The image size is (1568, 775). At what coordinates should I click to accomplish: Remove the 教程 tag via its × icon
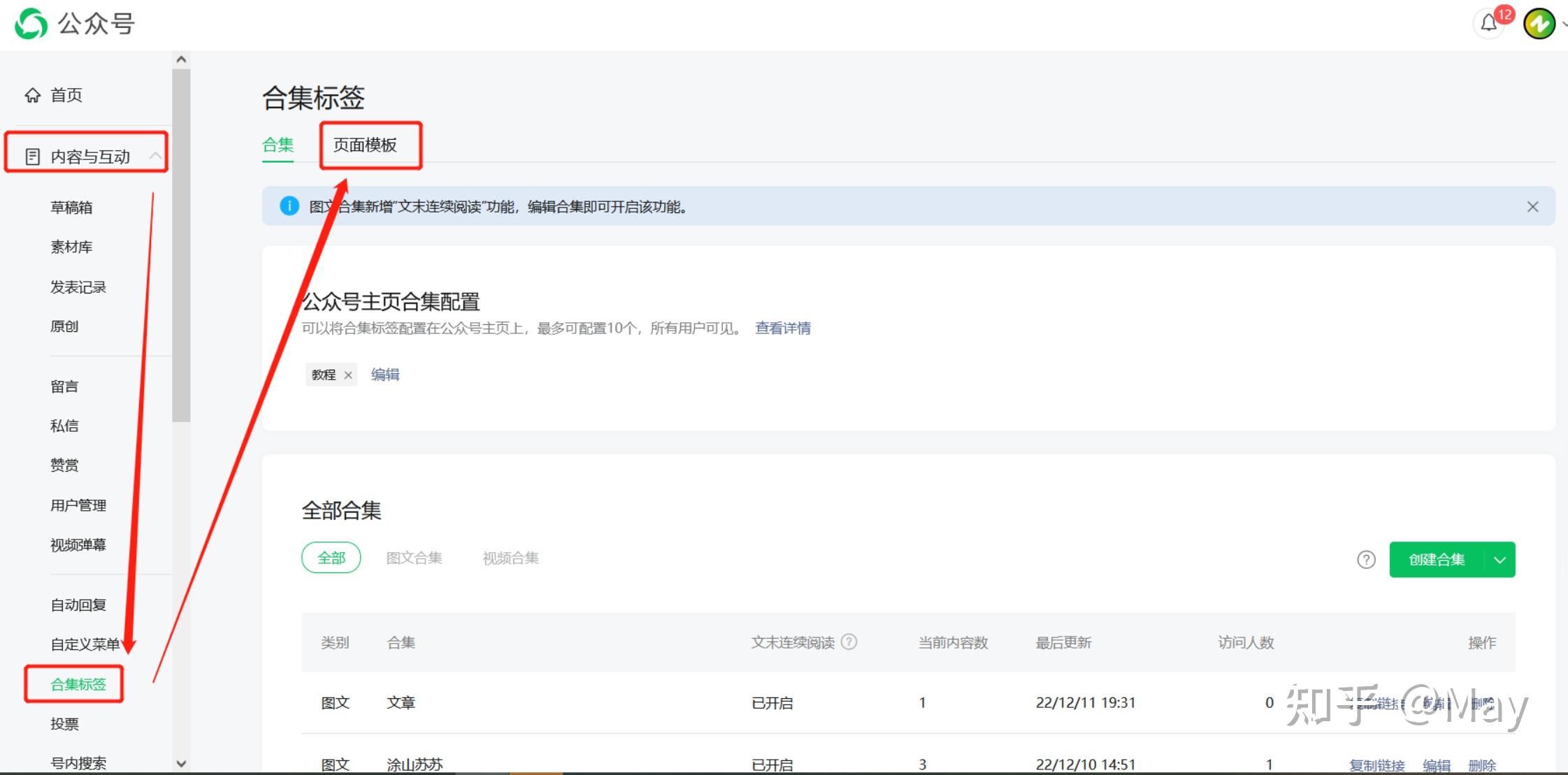tap(349, 375)
